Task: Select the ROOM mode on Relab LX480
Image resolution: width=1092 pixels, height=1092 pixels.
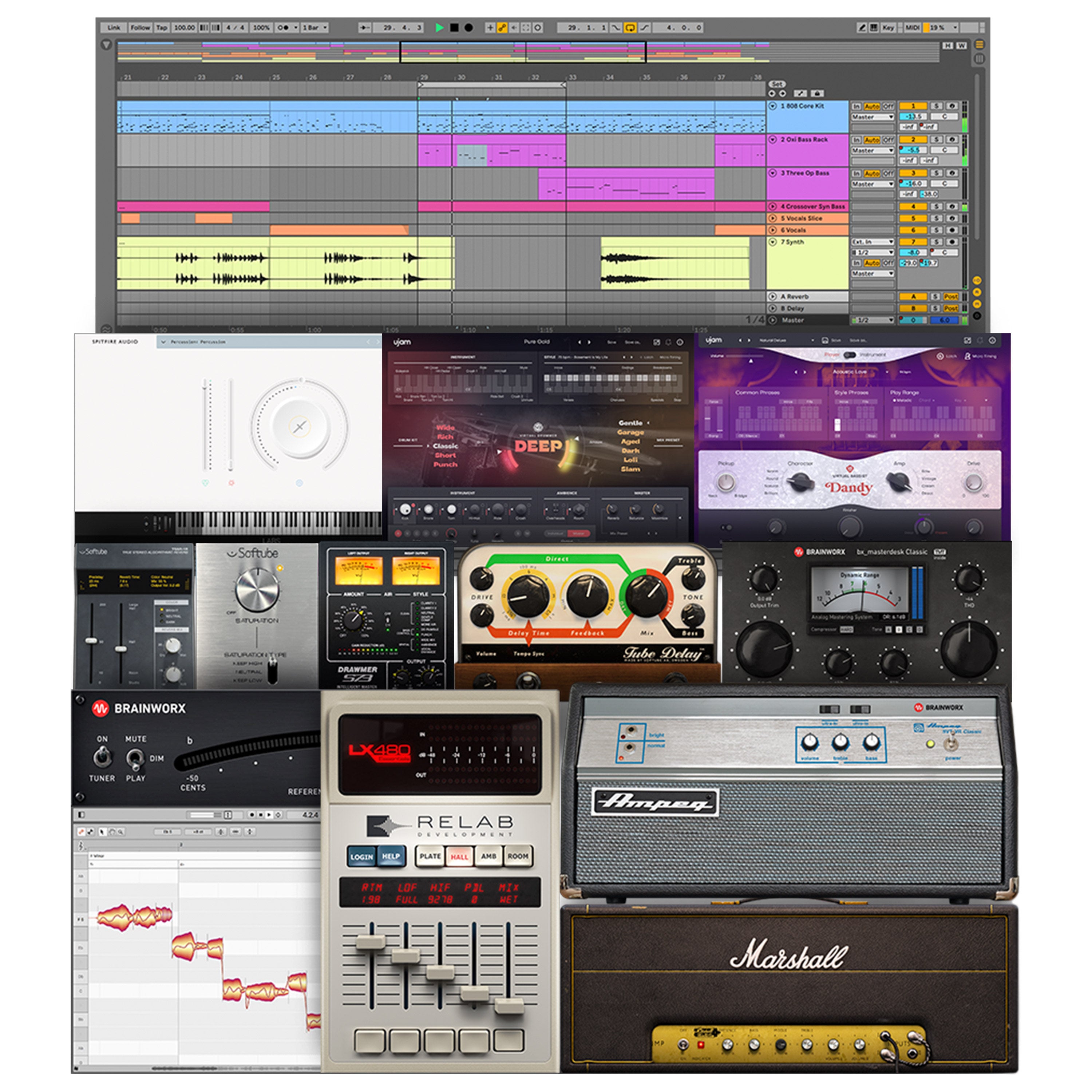Action: (x=517, y=856)
